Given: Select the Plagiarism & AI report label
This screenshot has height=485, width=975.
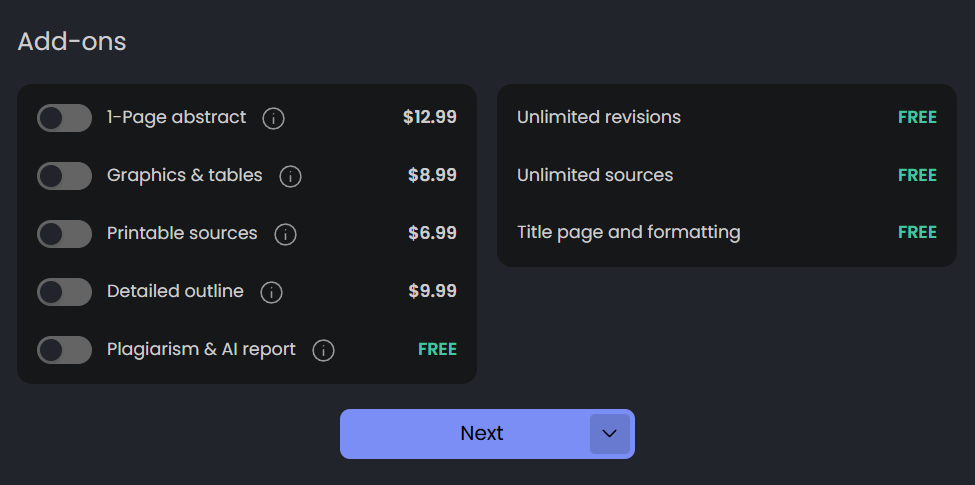Looking at the screenshot, I should tap(201, 349).
